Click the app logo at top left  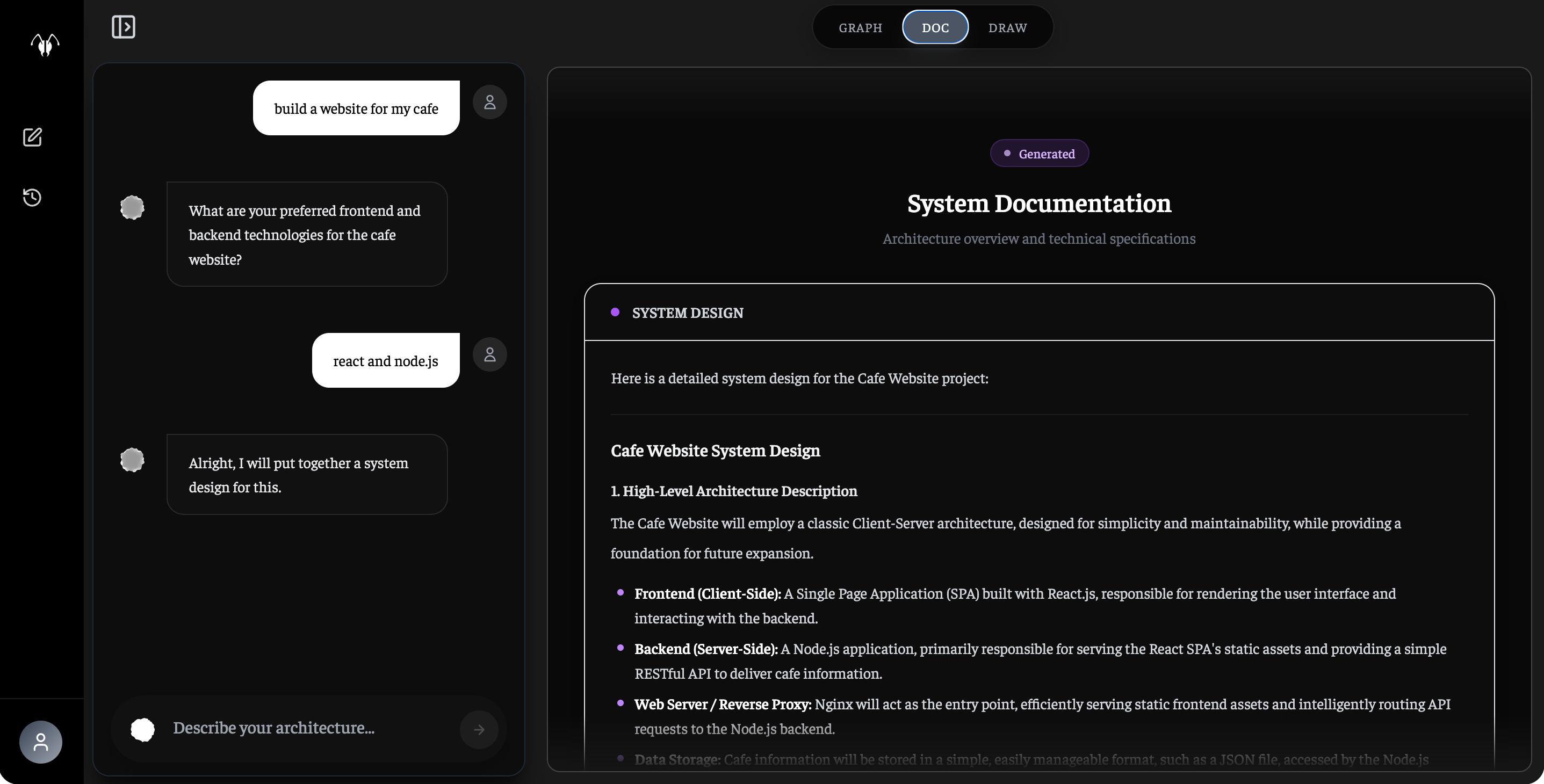click(x=45, y=45)
